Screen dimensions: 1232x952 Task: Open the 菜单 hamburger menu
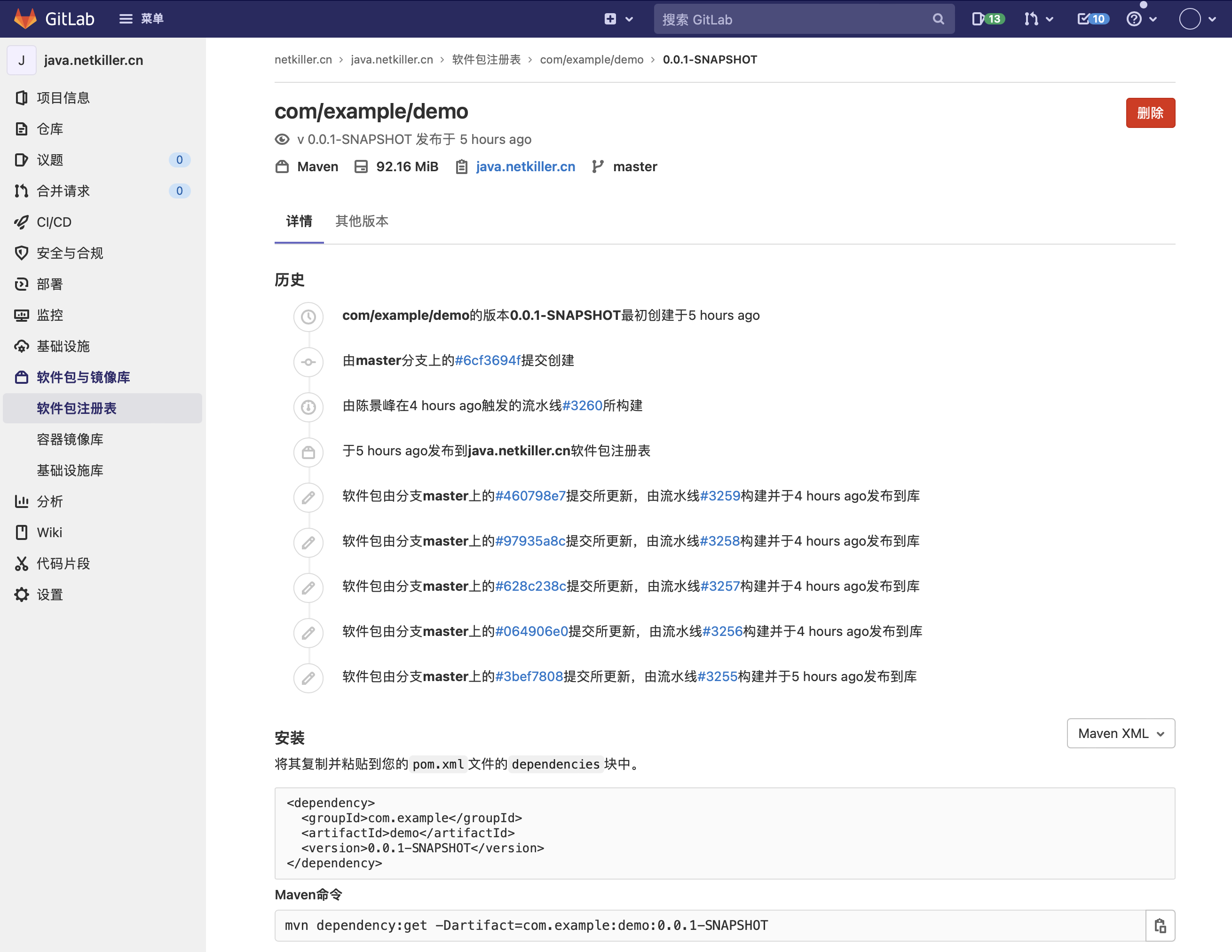(x=141, y=19)
